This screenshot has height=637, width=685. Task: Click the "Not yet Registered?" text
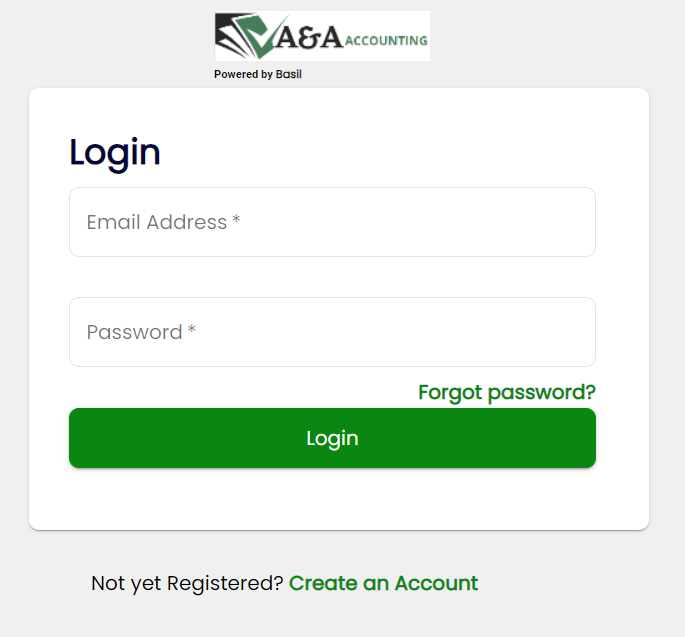pos(187,583)
